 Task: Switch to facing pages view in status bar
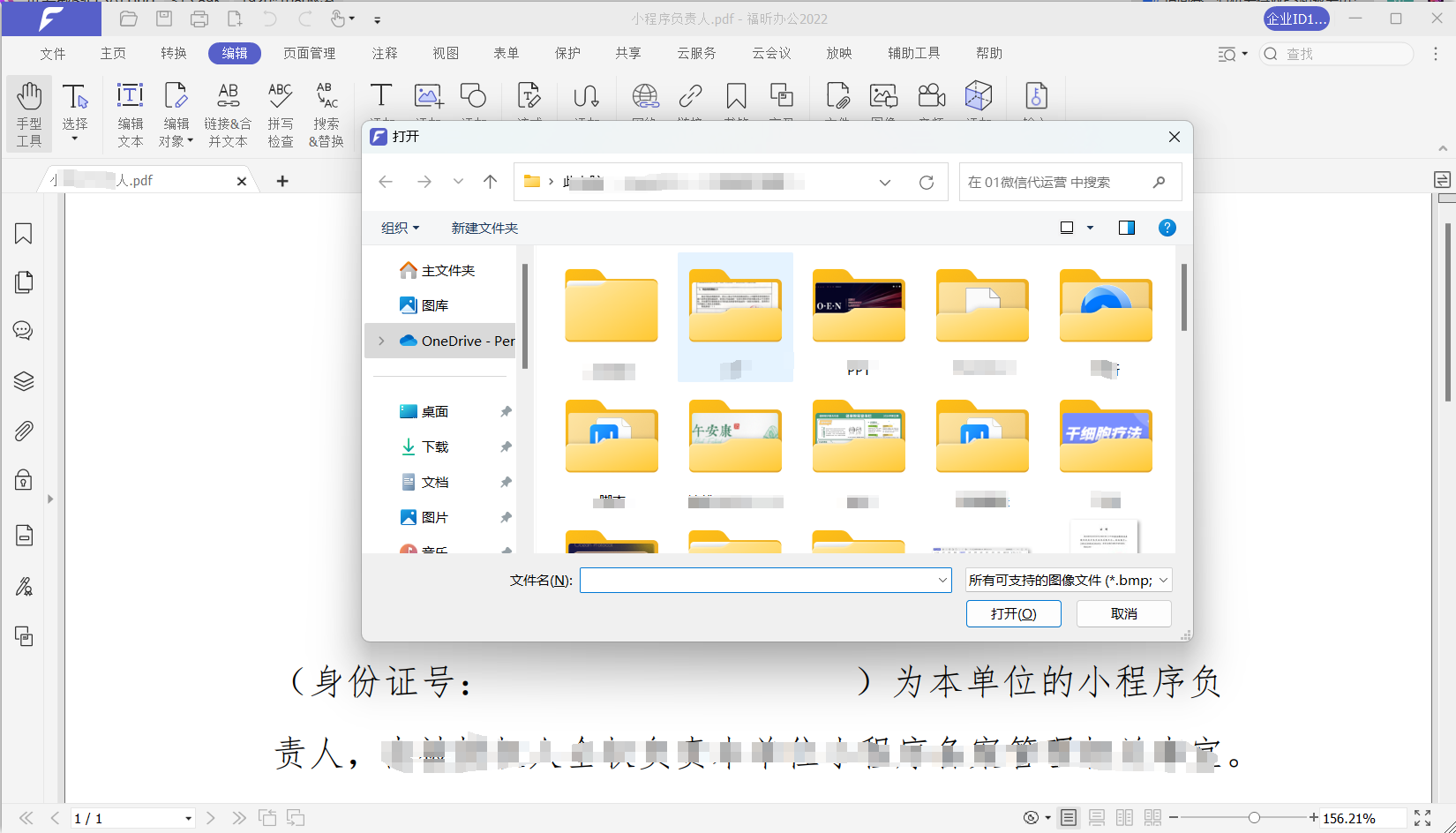click(x=1124, y=818)
